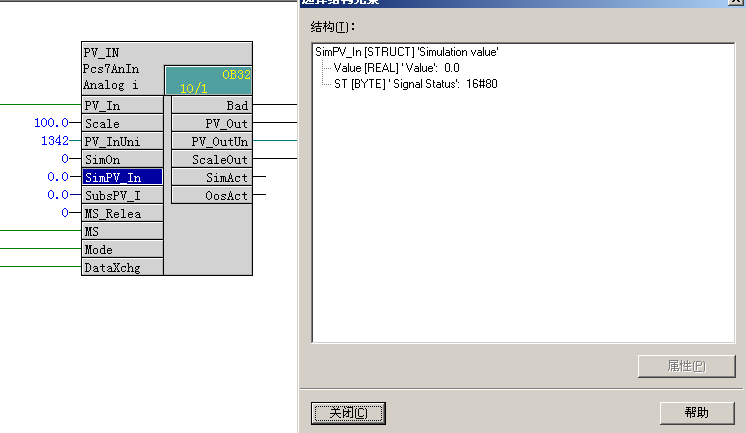The image size is (746, 433).
Task: Select the OosAct output pin
Action: [212, 195]
